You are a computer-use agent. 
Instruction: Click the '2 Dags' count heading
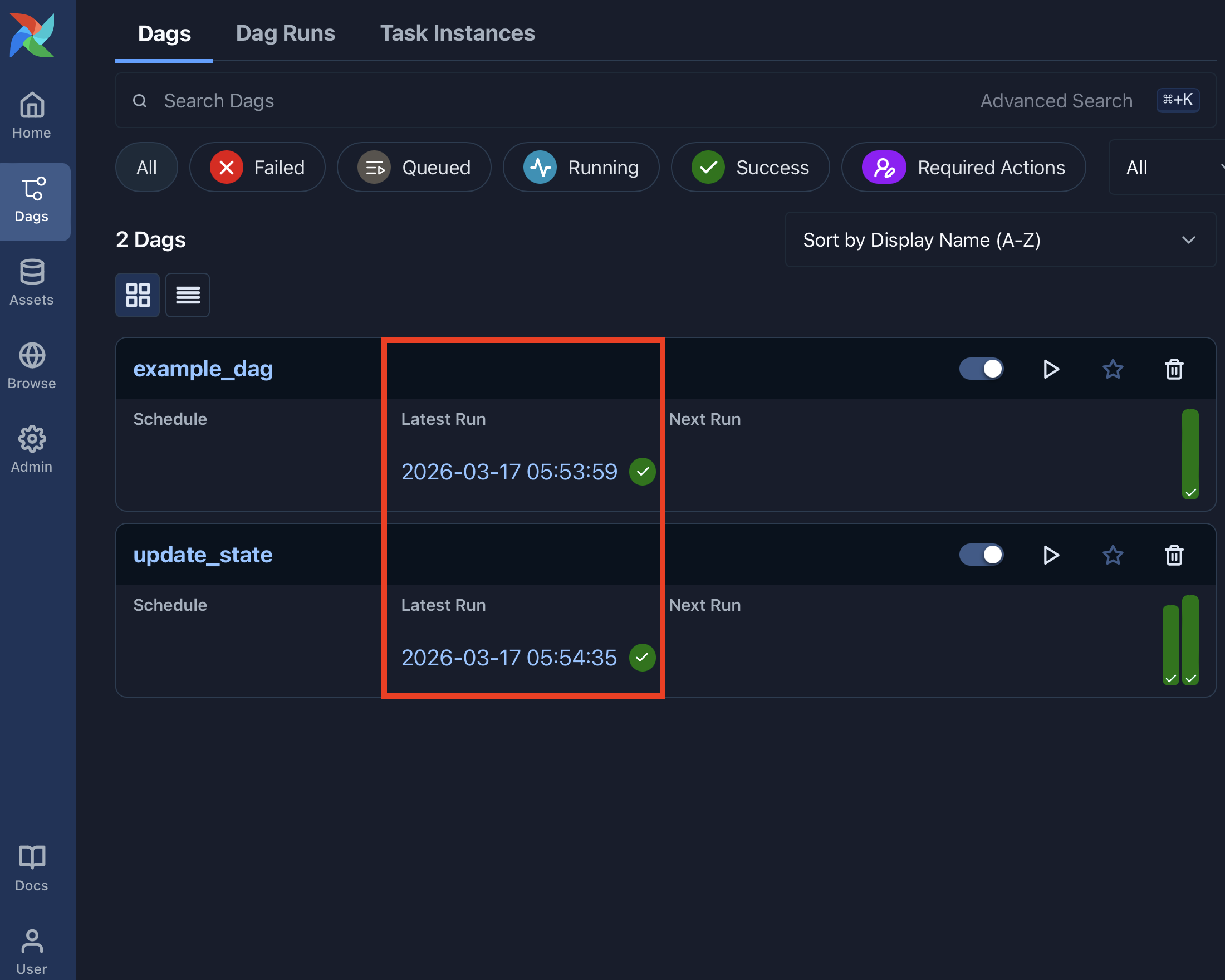tap(150, 240)
